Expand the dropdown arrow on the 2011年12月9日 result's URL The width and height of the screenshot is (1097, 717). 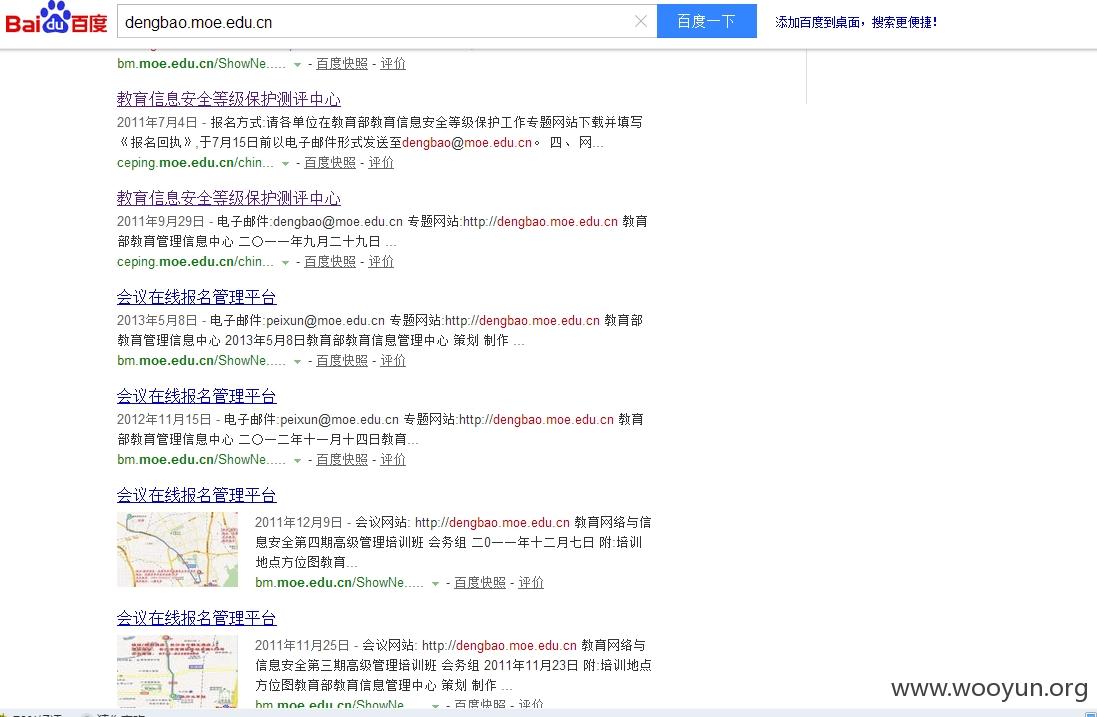[x=435, y=583]
